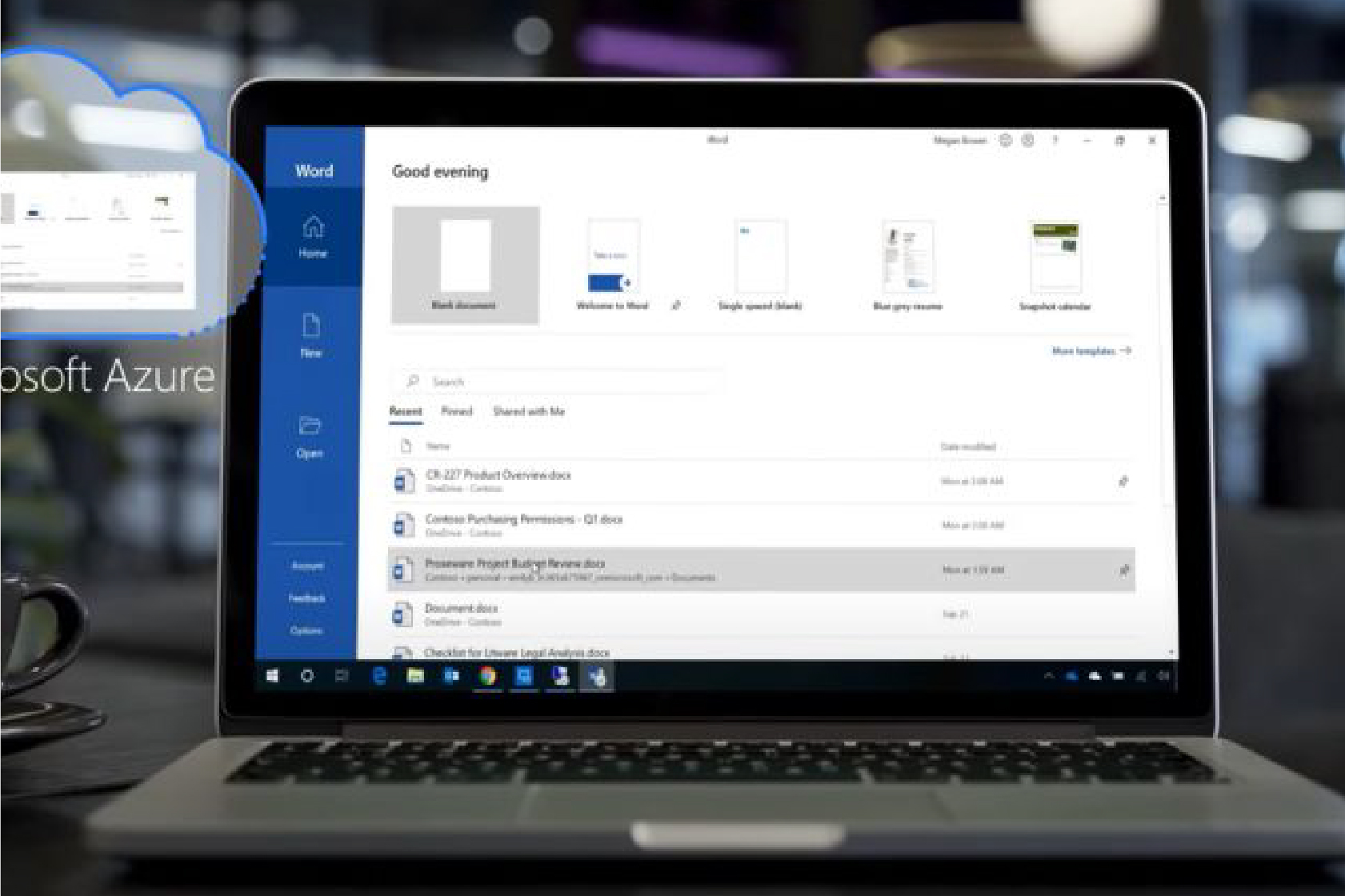The image size is (1345, 896).
Task: Click the Word file icon for Contoso Purchasing Permissions
Action: (x=403, y=525)
